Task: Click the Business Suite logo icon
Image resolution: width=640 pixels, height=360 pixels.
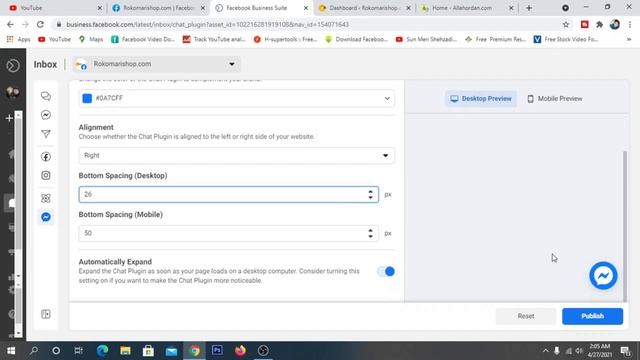Action: pyautogui.click(x=13, y=65)
